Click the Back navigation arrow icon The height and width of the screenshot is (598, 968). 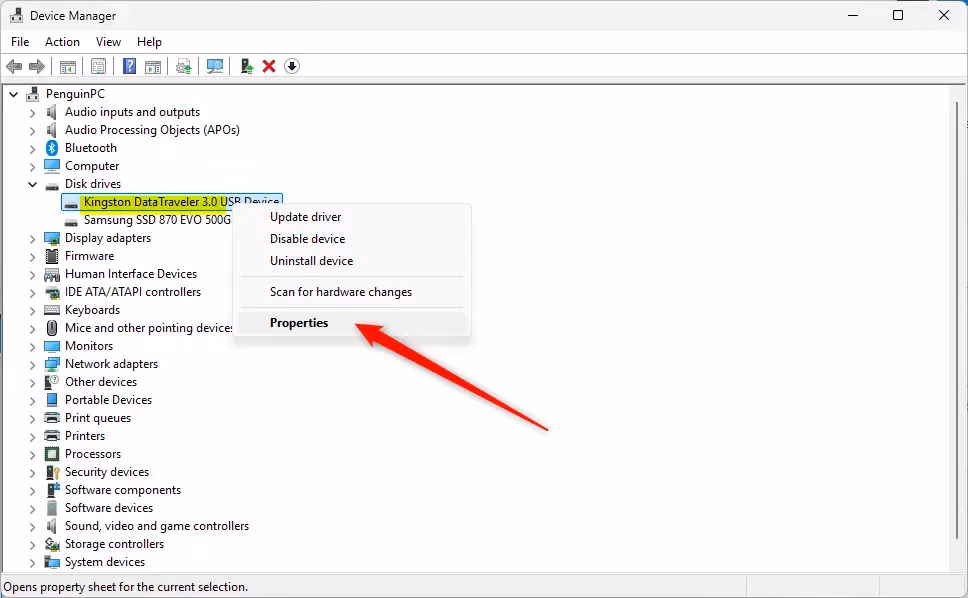pyautogui.click(x=14, y=66)
